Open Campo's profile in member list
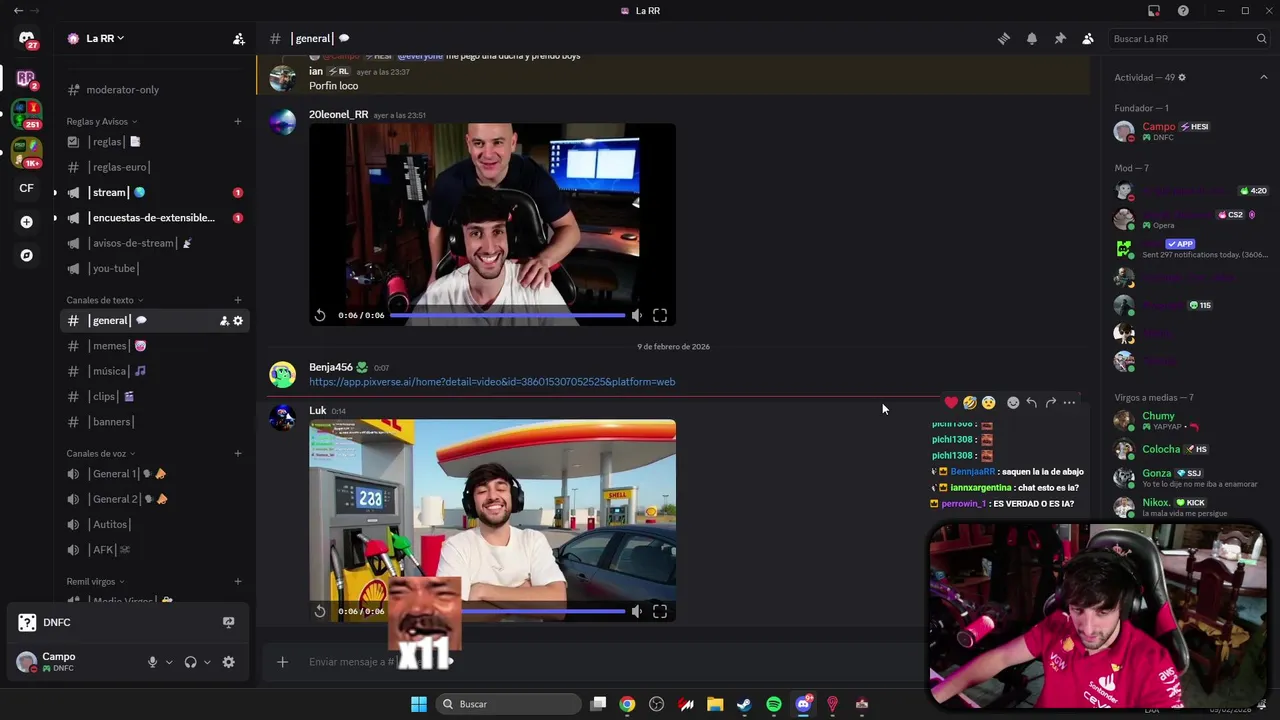 click(x=1190, y=131)
